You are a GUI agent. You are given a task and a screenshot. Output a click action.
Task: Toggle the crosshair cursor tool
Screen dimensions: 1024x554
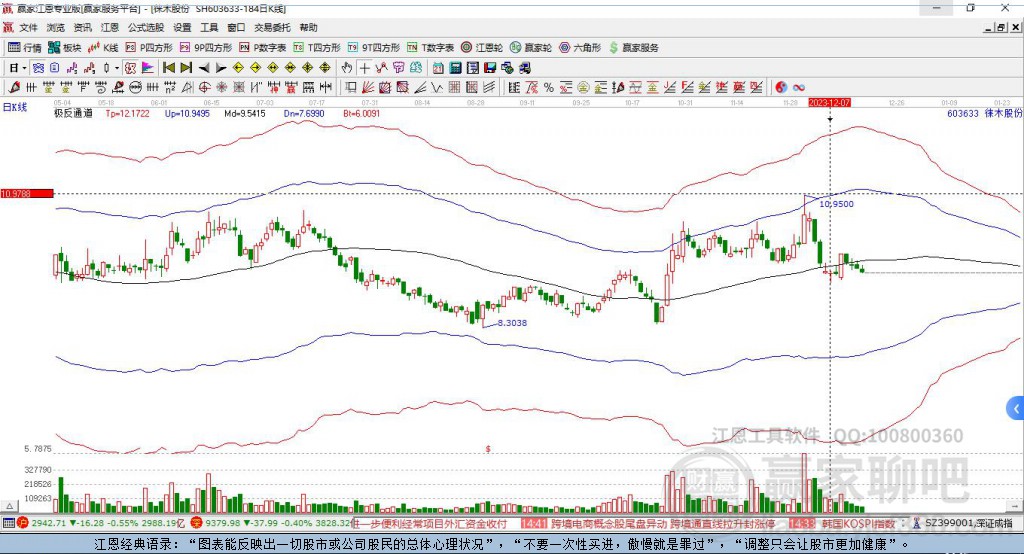[x=364, y=68]
